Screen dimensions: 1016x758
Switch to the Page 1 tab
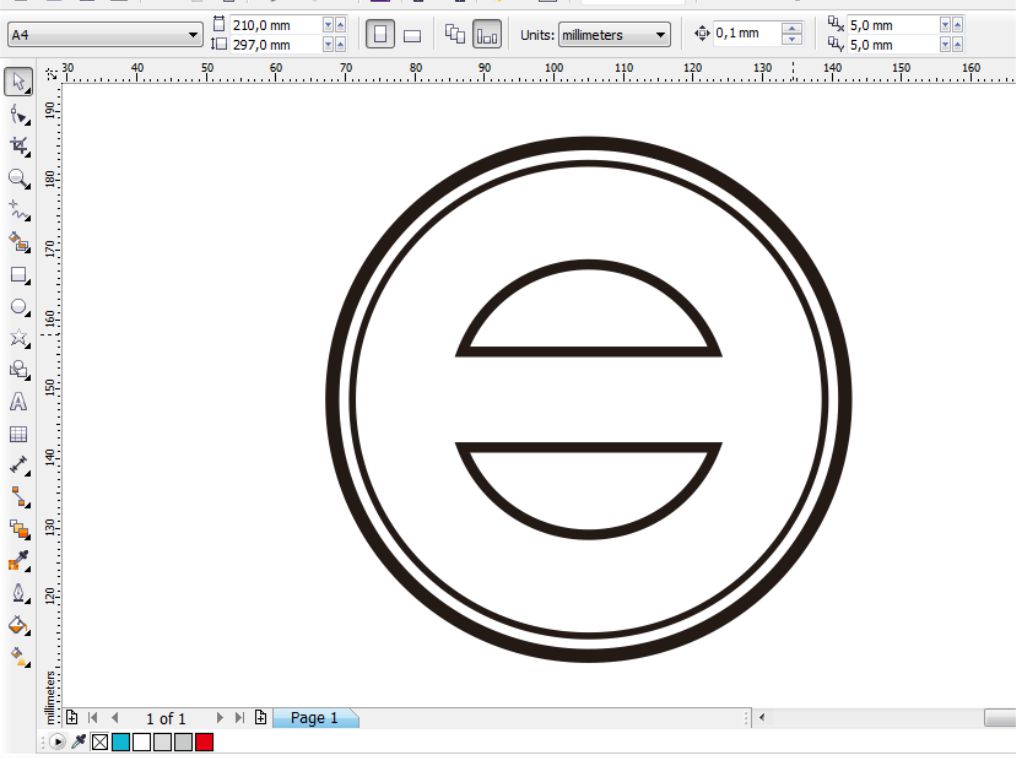click(315, 718)
